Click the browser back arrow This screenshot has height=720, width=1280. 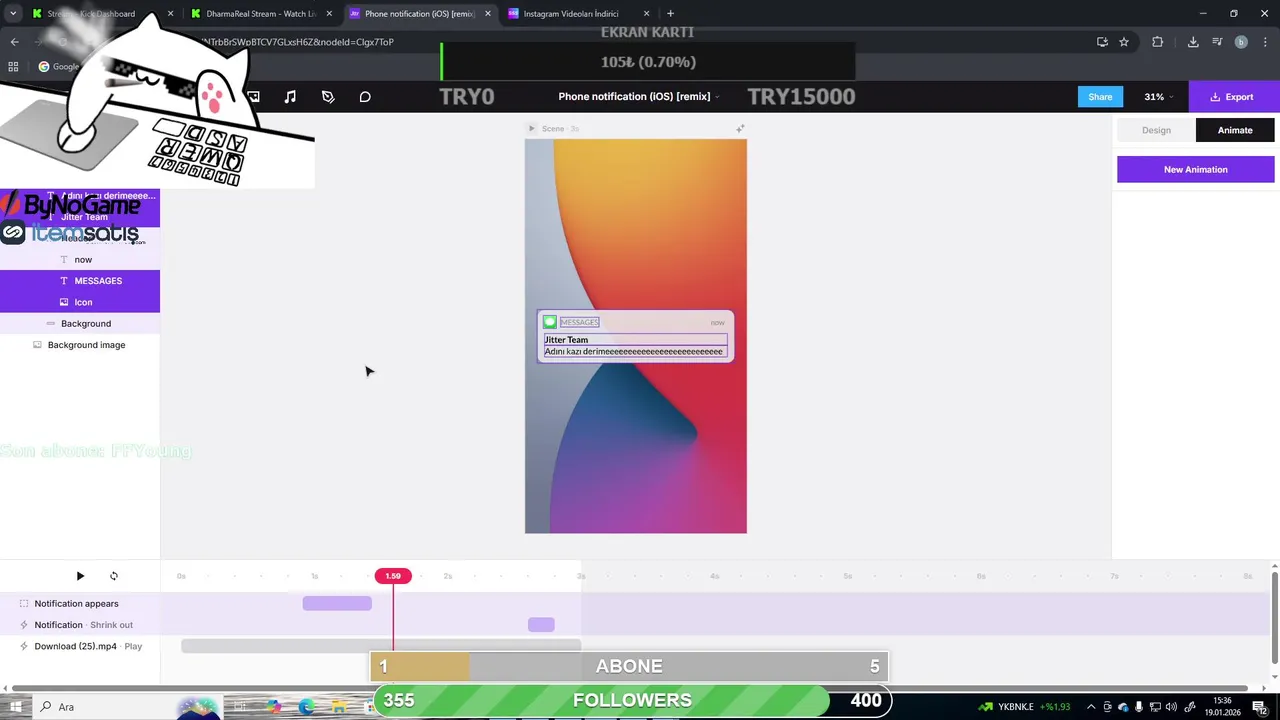click(15, 42)
